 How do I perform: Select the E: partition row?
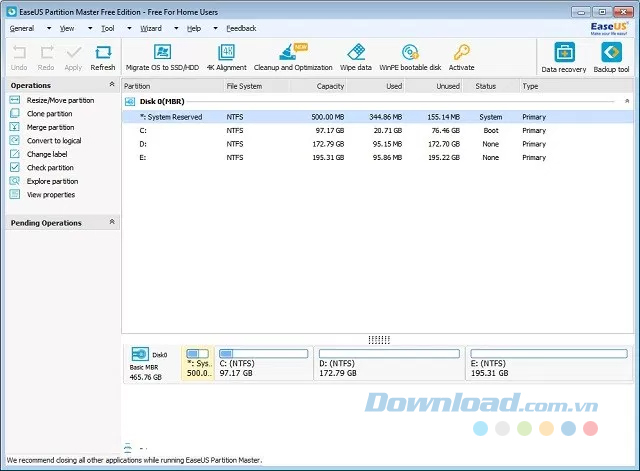378,158
